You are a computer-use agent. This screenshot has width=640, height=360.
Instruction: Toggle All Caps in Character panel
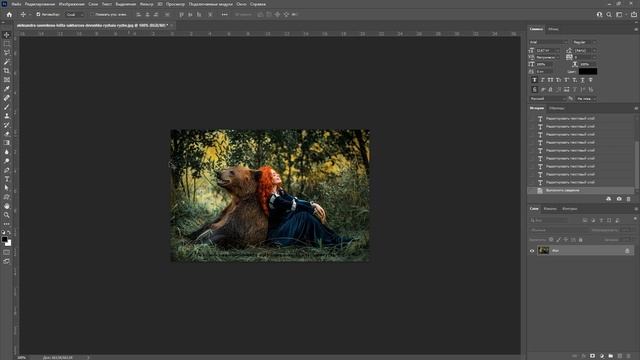tap(550, 80)
